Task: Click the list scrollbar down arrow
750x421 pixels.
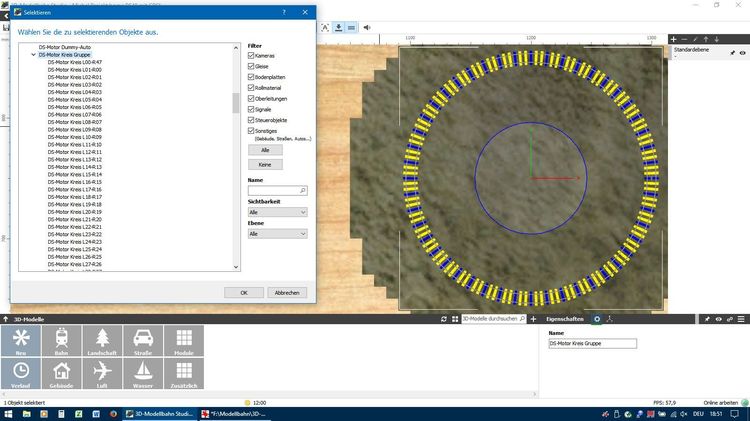Action: coord(236,267)
